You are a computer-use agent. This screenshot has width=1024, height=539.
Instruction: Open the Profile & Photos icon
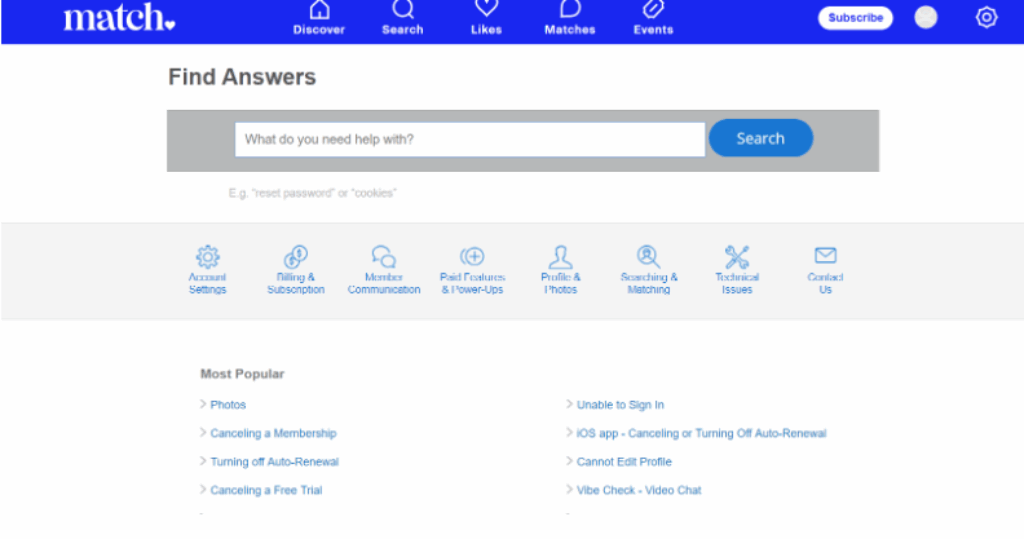point(560,257)
